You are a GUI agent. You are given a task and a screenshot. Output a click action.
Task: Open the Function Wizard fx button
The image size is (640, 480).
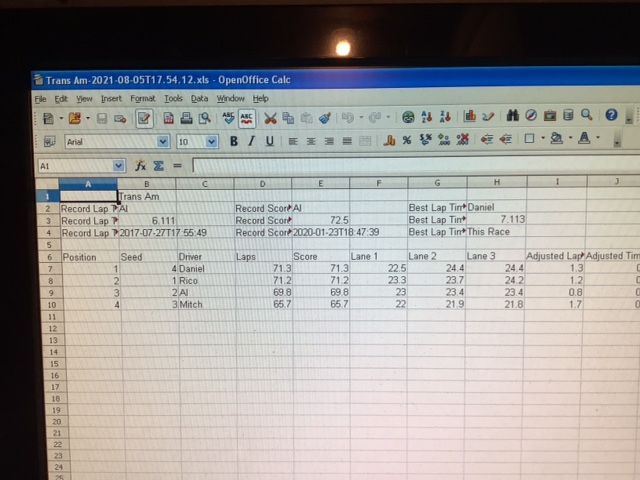pyautogui.click(x=140, y=165)
